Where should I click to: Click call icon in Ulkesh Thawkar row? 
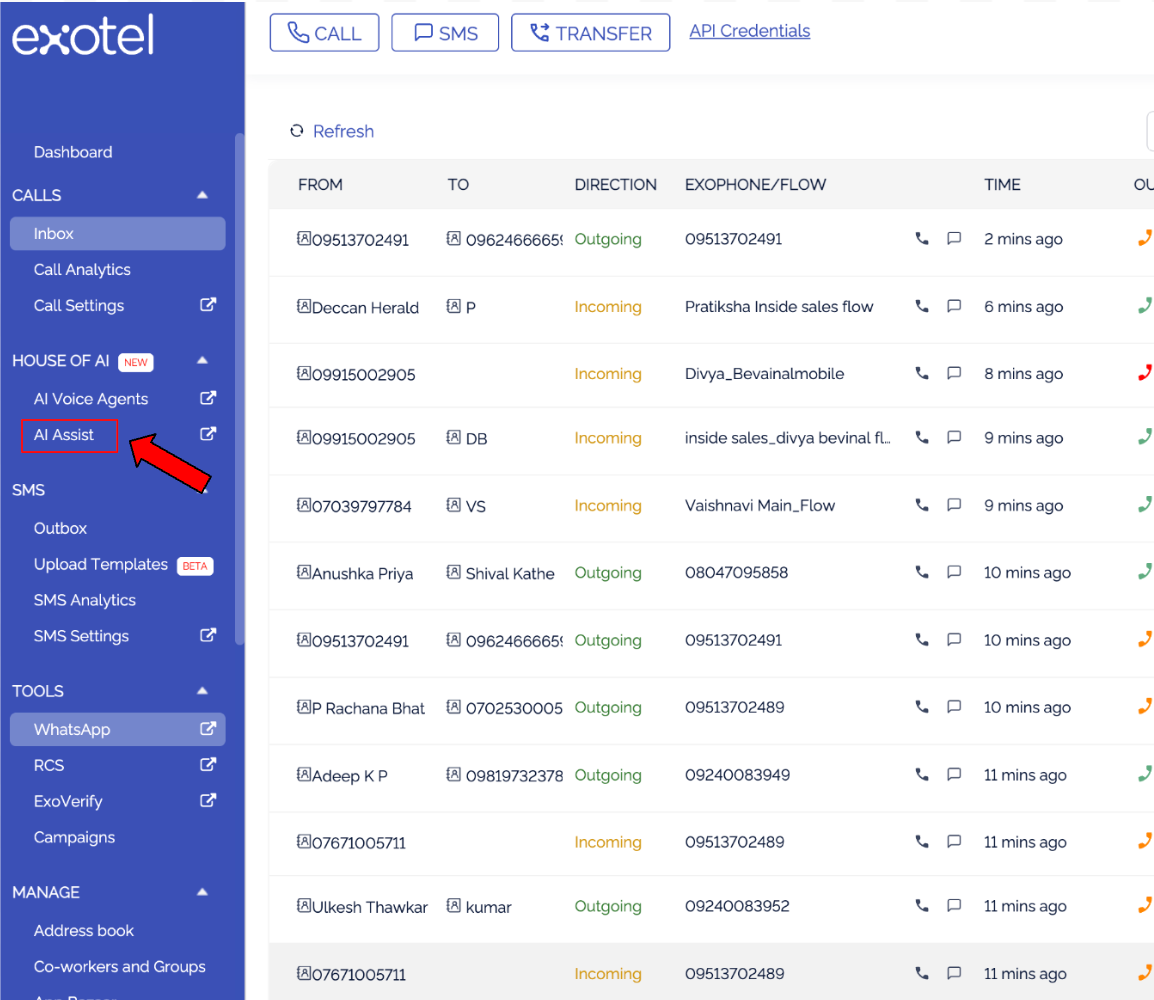coord(921,906)
